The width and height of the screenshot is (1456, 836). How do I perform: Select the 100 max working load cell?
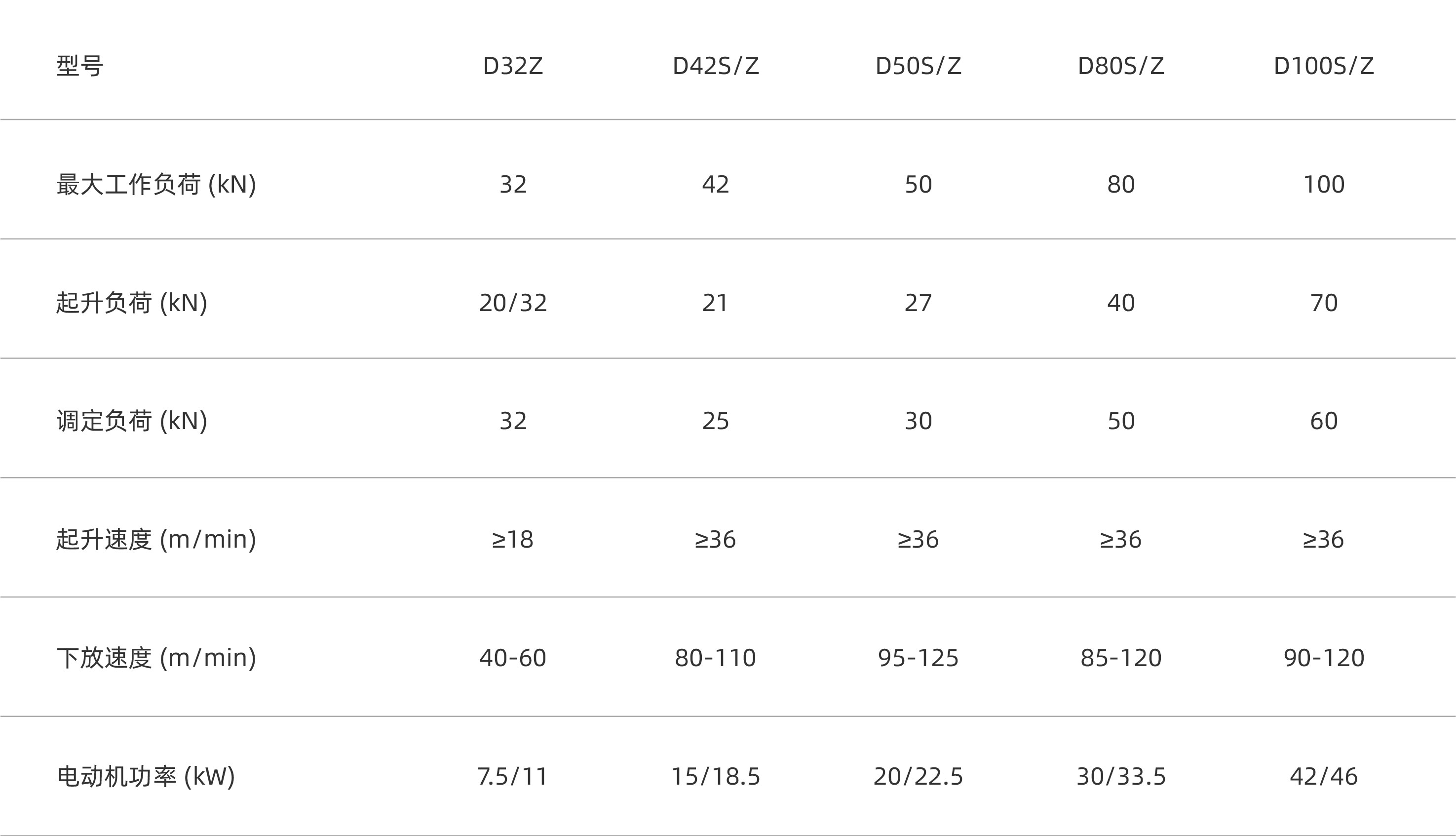pyautogui.click(x=1323, y=185)
